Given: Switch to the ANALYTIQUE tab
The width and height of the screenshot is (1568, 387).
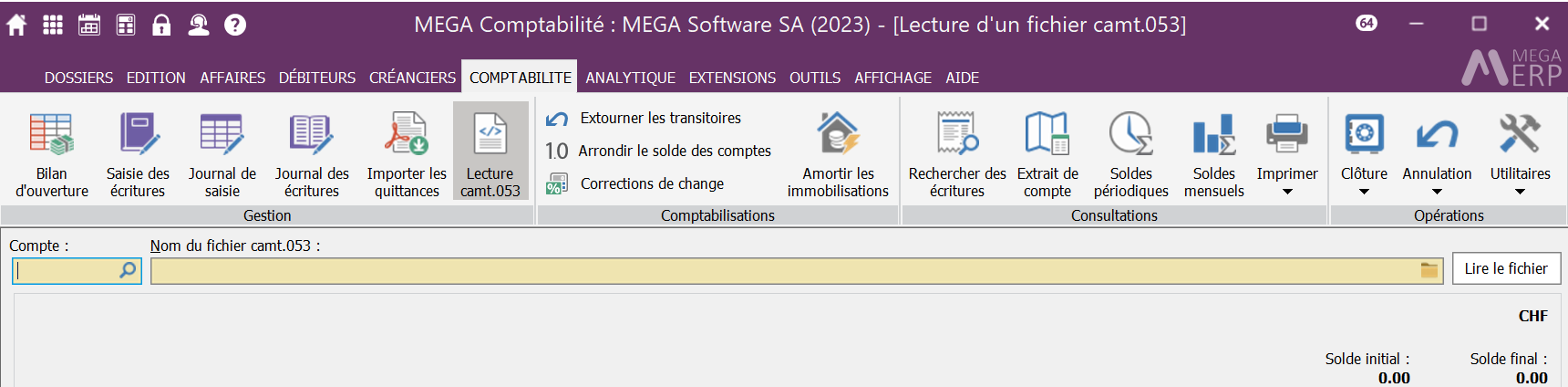Looking at the screenshot, I should click(x=630, y=78).
